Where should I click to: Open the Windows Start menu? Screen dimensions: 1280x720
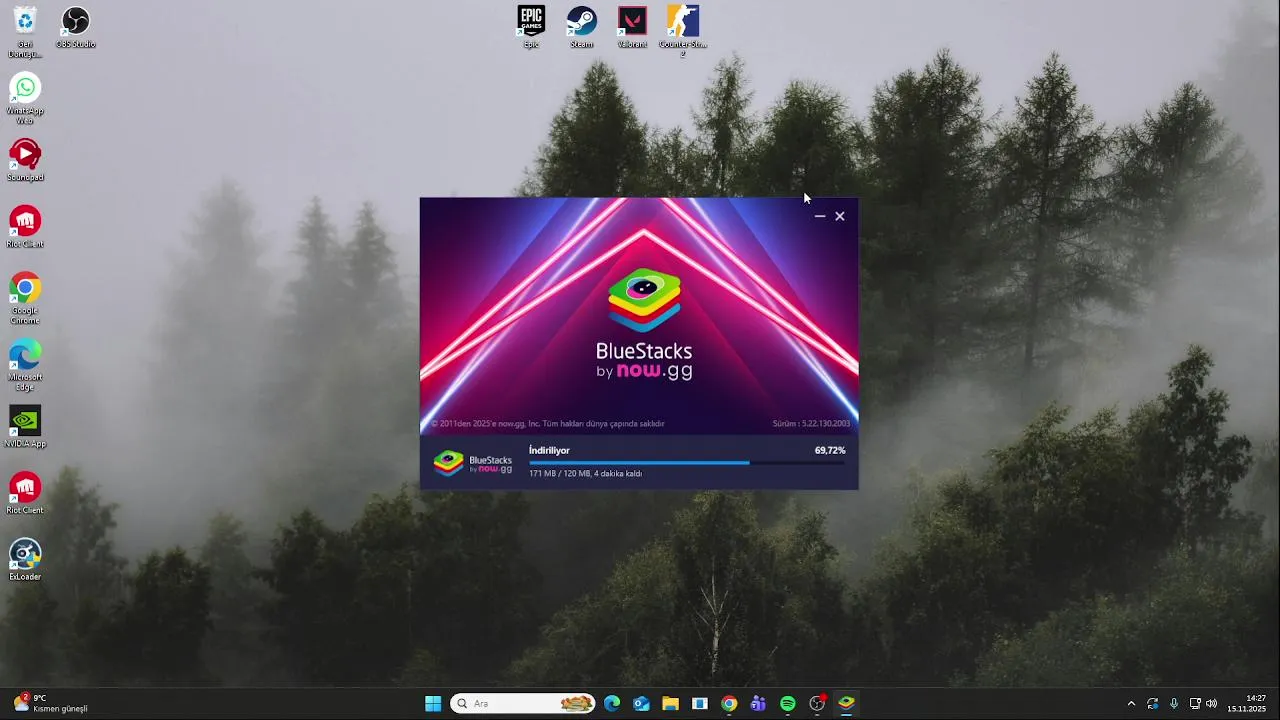tap(433, 704)
